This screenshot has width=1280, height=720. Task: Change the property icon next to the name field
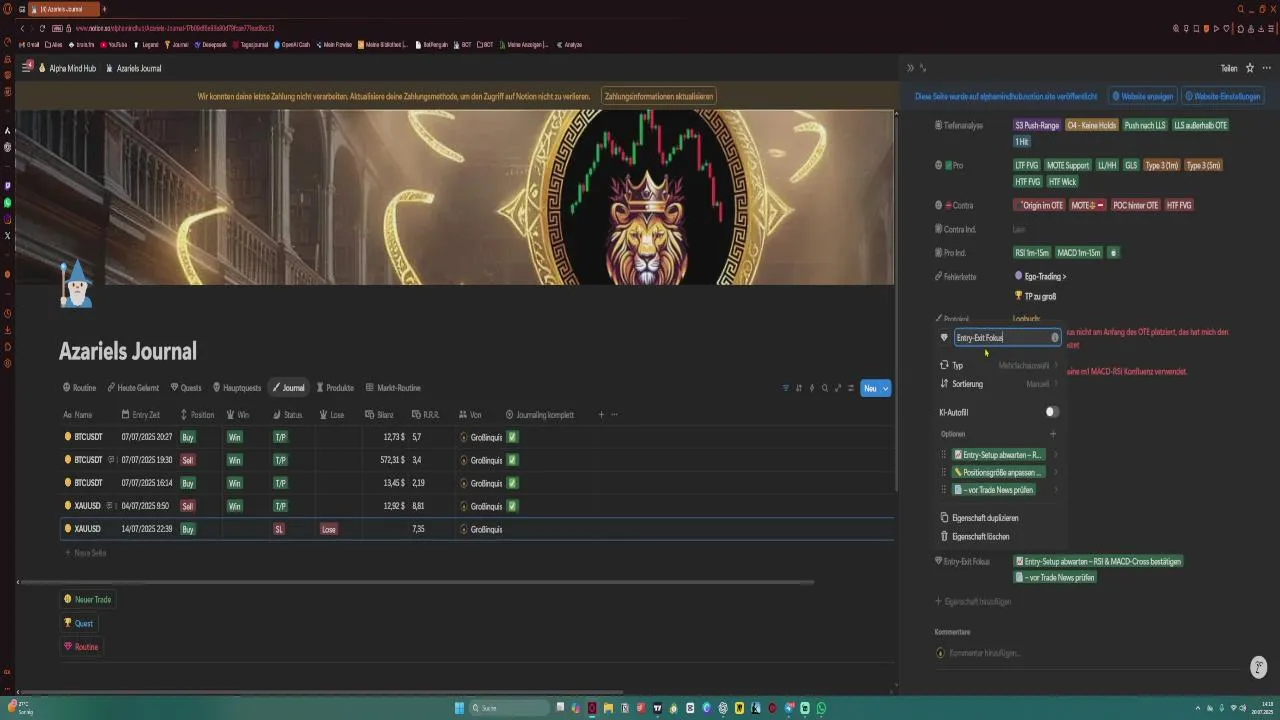(944, 338)
